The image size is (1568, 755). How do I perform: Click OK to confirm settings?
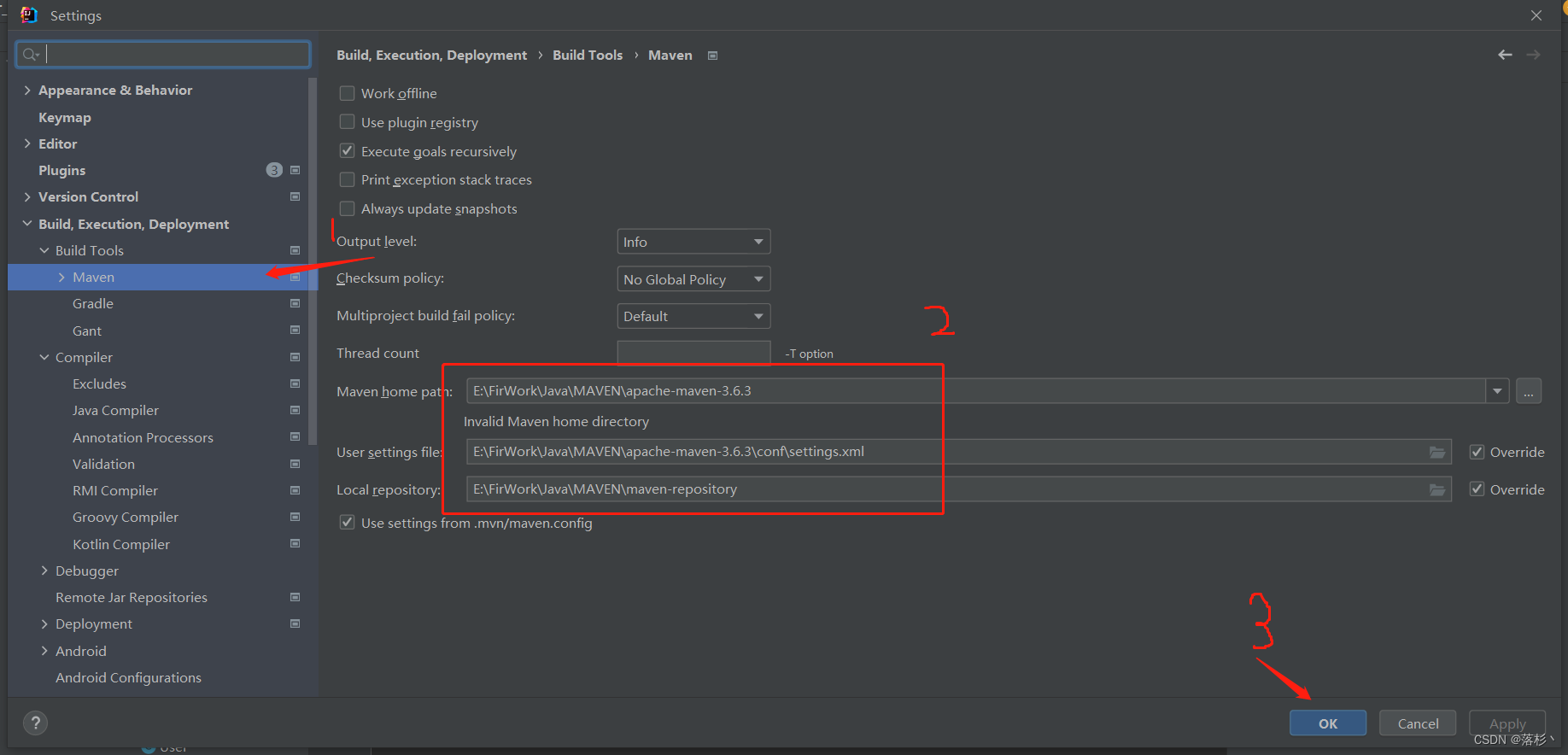pyautogui.click(x=1328, y=723)
